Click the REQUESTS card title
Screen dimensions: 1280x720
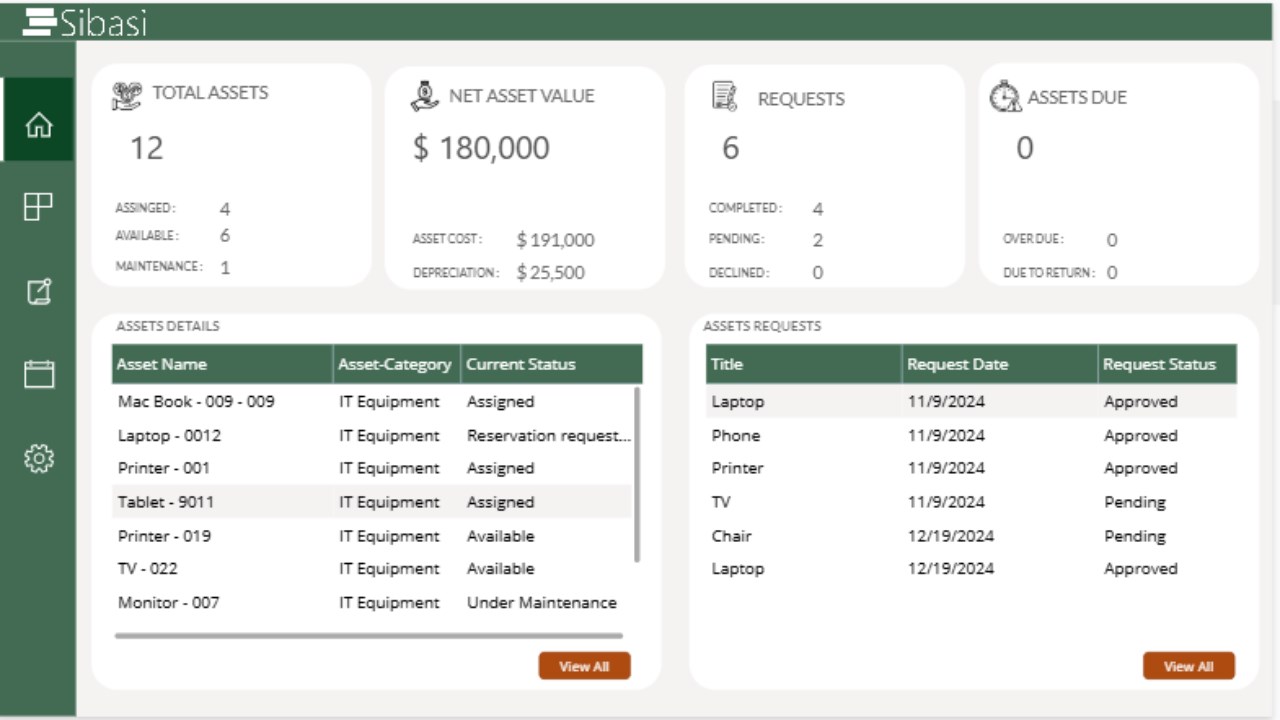point(801,99)
